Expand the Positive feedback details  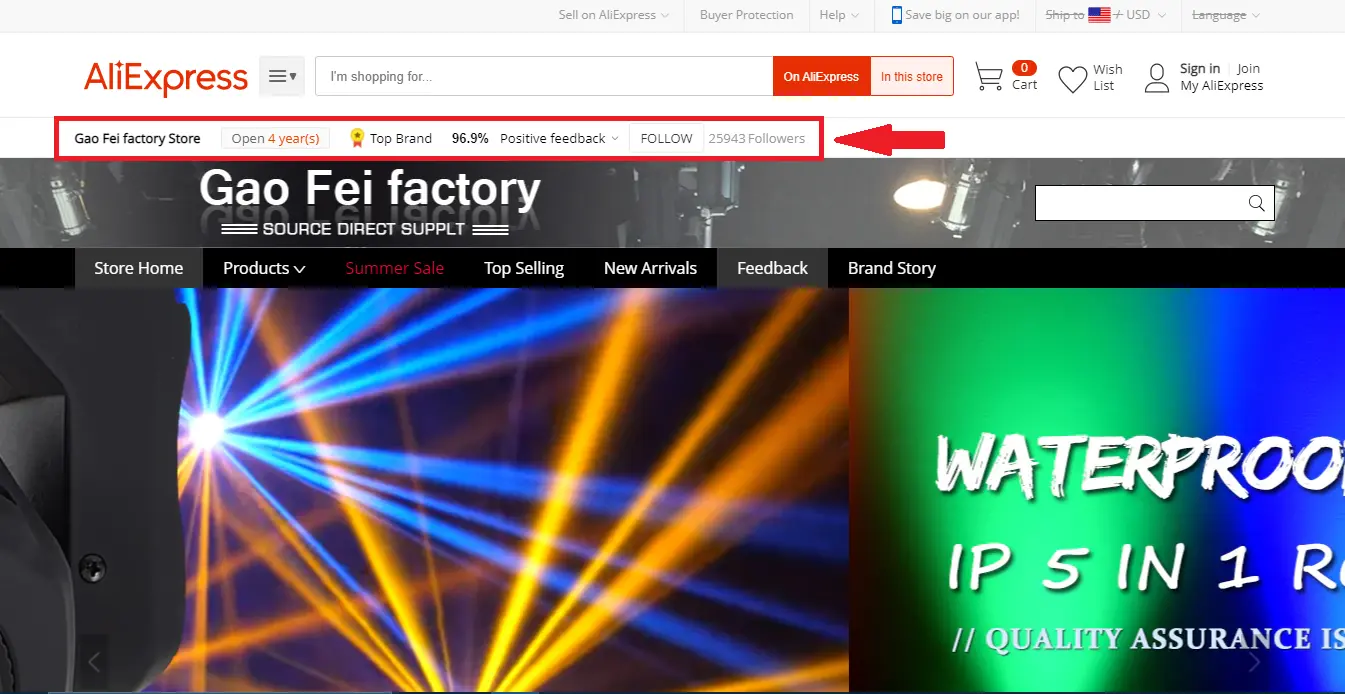[x=557, y=138]
